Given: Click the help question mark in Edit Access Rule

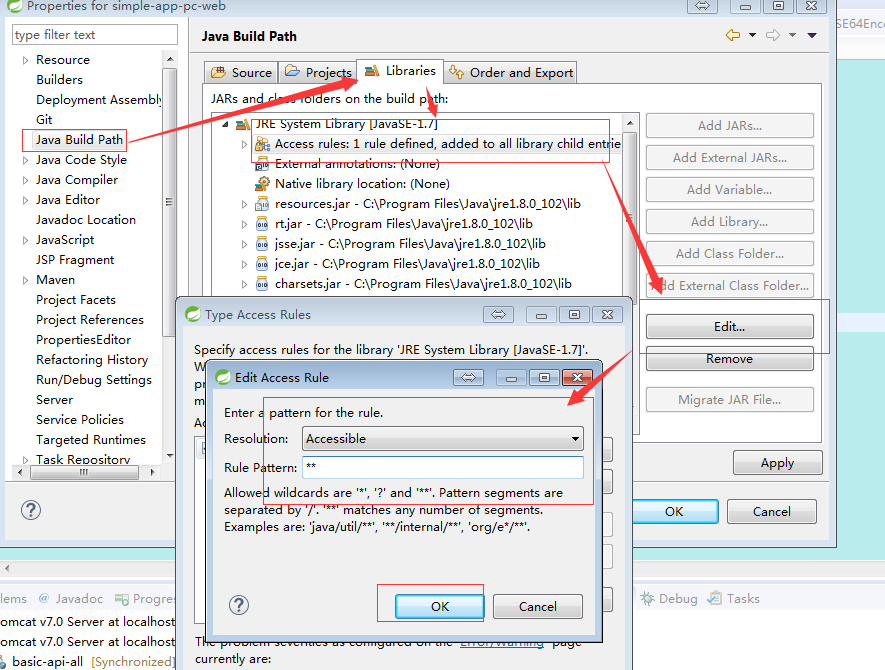Looking at the screenshot, I should (x=239, y=605).
